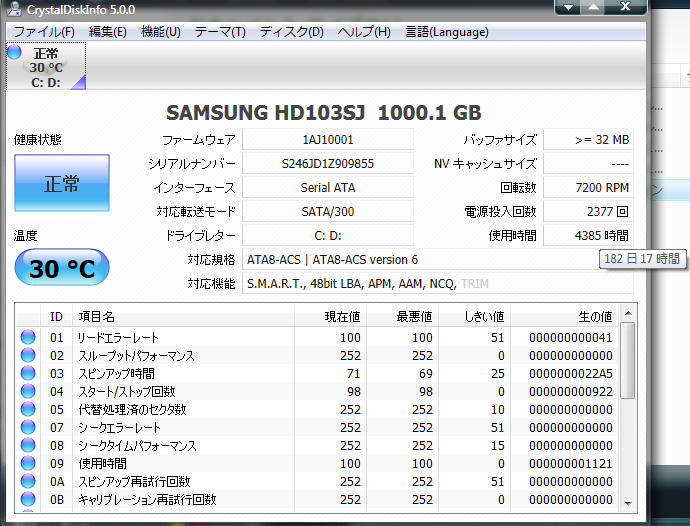Click the S.M.A.R.T. features field
The width and height of the screenshot is (690, 526).
pyautogui.click(x=438, y=283)
